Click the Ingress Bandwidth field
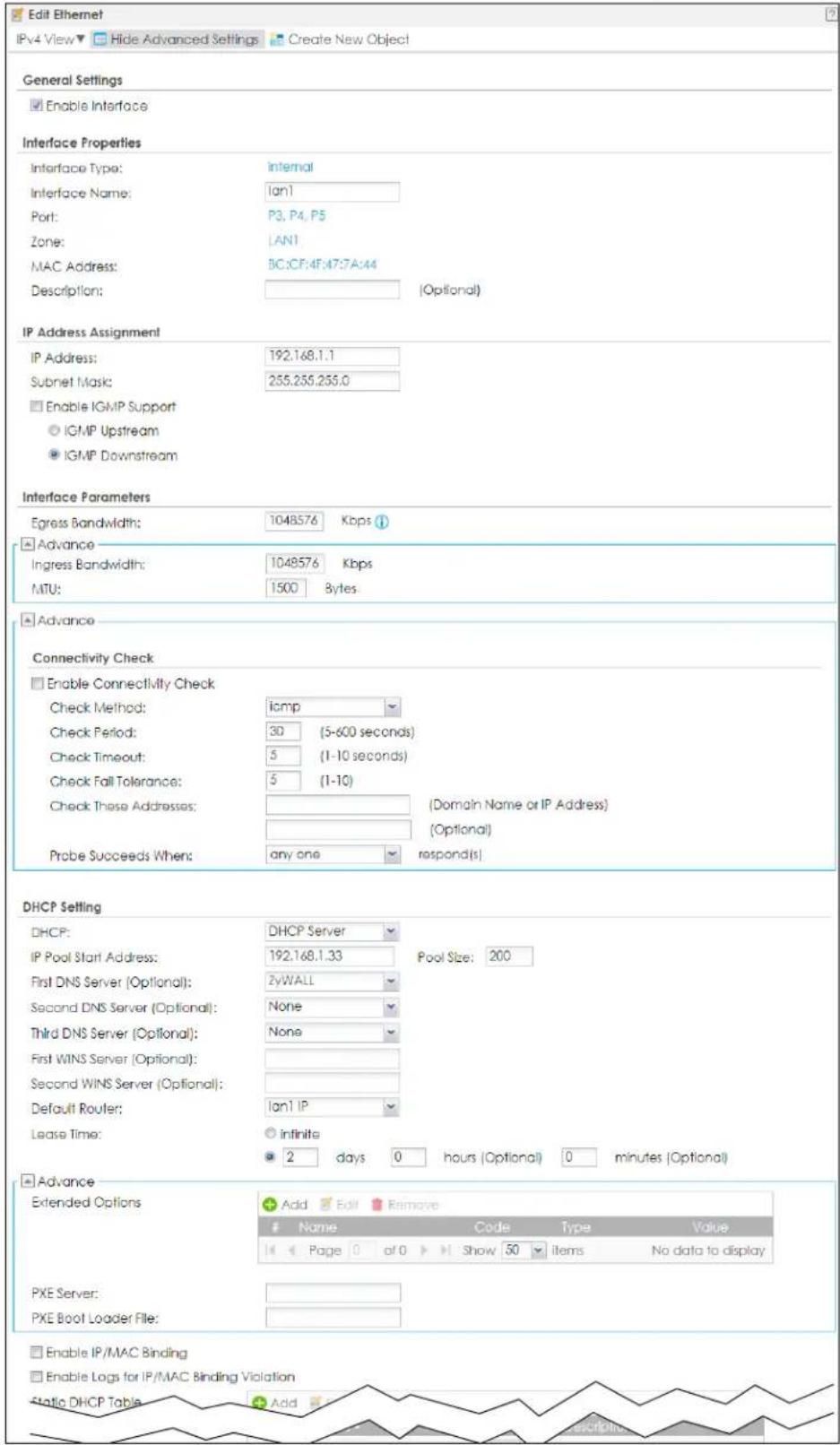Viewport: 840px width, 1445px height. click(x=293, y=563)
